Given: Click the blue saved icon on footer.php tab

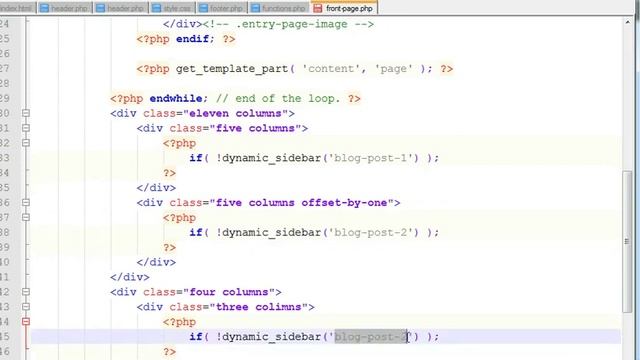Looking at the screenshot, I should point(203,9).
